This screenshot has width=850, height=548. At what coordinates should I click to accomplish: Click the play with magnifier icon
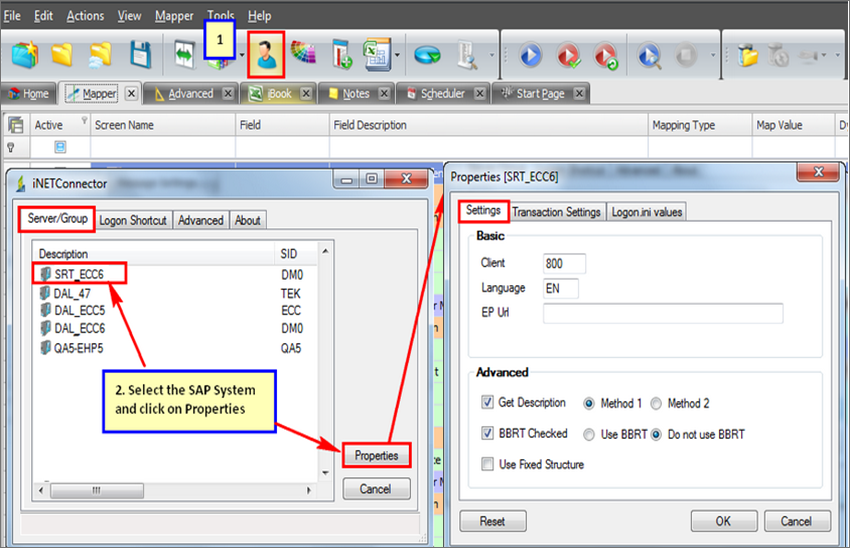pyautogui.click(x=649, y=55)
